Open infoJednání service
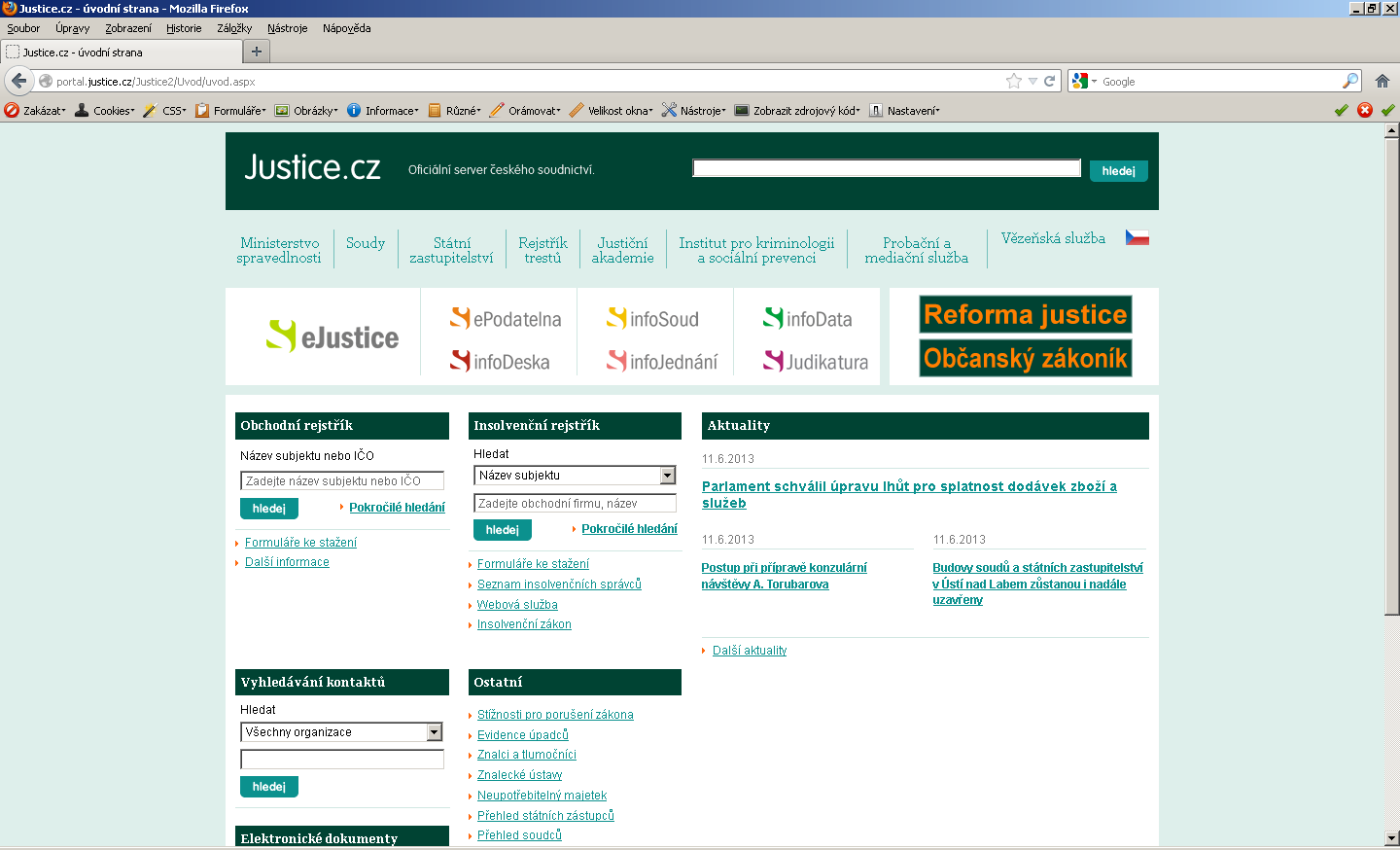 click(x=662, y=361)
